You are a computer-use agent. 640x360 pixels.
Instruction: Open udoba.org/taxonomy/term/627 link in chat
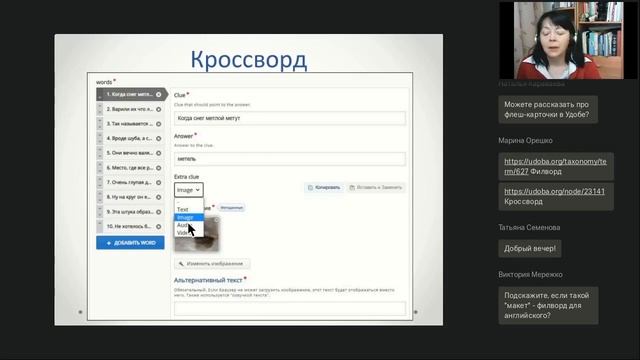[555, 166]
